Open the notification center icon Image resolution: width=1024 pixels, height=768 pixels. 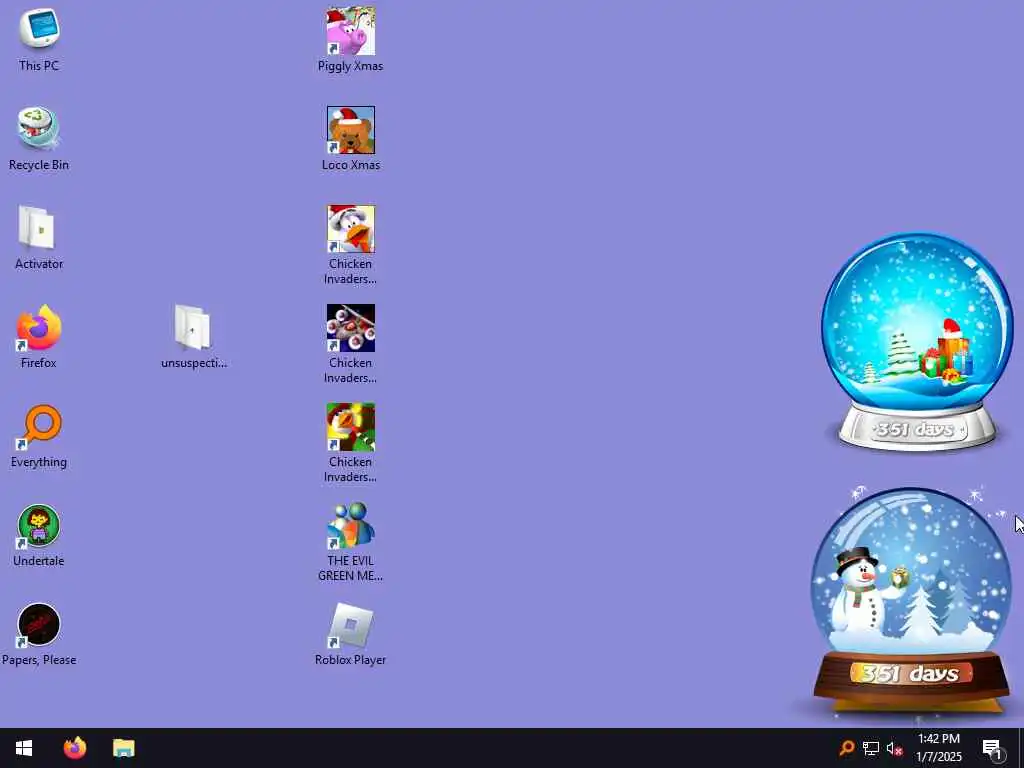coord(992,748)
